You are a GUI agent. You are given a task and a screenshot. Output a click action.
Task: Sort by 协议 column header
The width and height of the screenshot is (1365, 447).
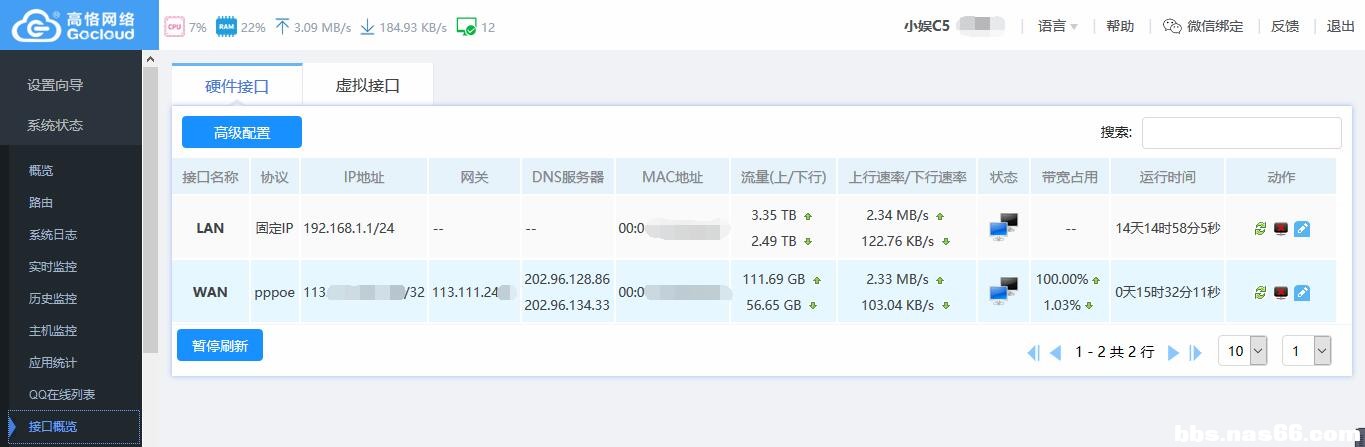point(274,177)
